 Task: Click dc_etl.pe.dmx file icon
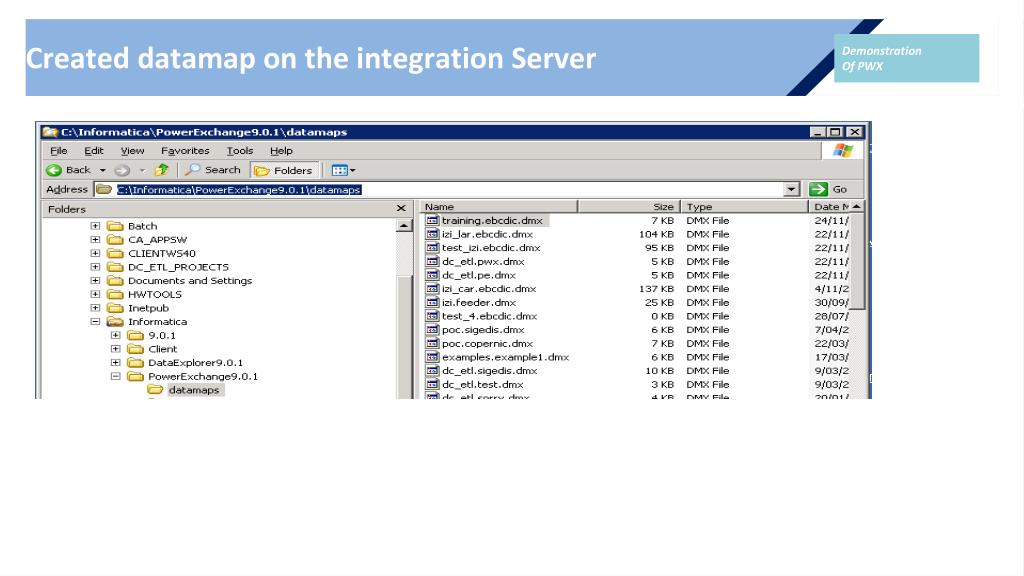tap(432, 276)
